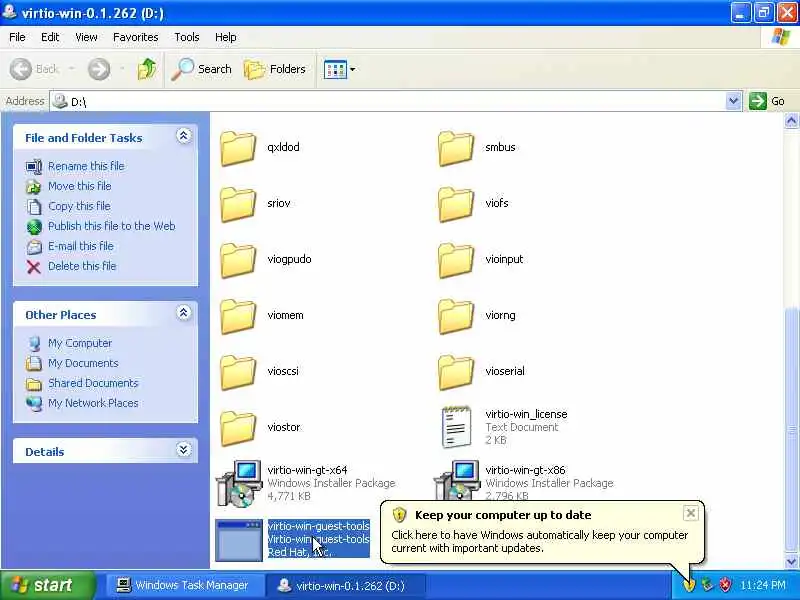This screenshot has height=600, width=800.
Task: Open the qxldod folder icon
Action: 238,148
